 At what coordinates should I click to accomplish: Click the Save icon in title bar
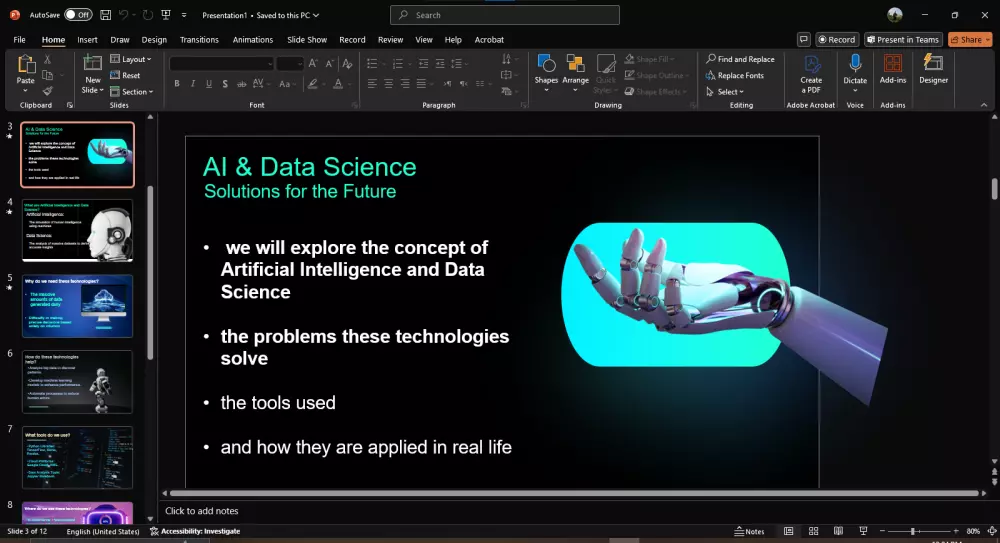pos(106,15)
